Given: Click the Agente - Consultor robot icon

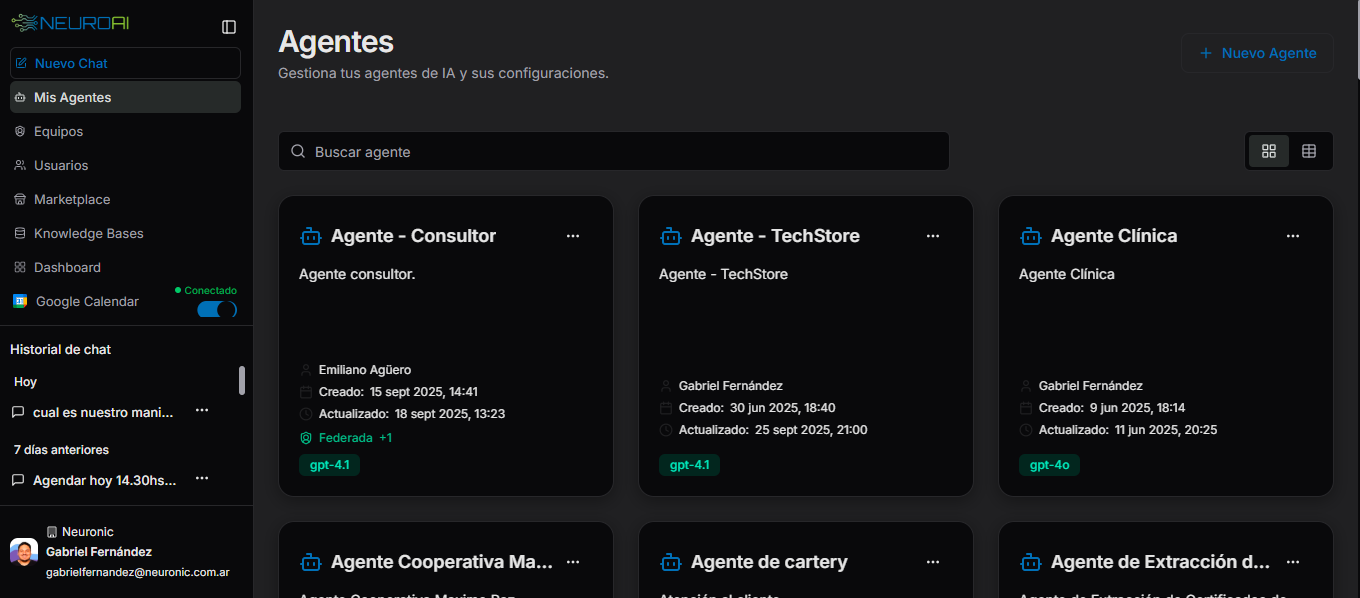Looking at the screenshot, I should [310, 236].
